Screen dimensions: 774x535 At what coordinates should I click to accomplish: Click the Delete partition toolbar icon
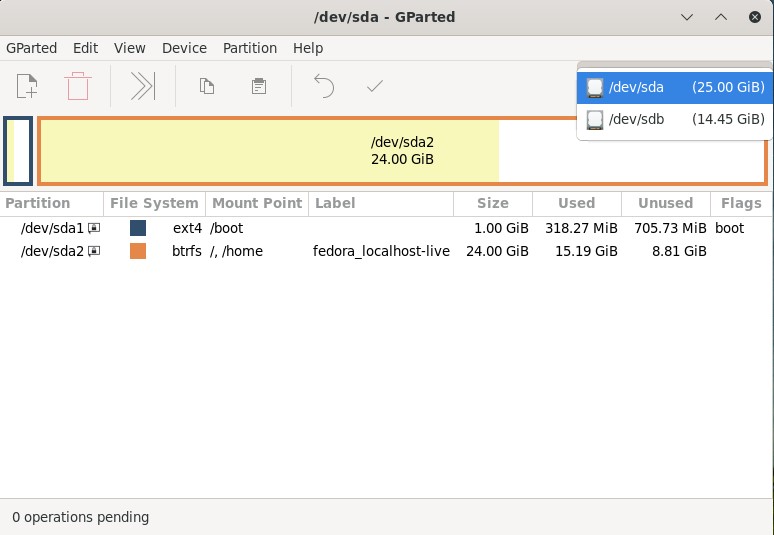(78, 87)
